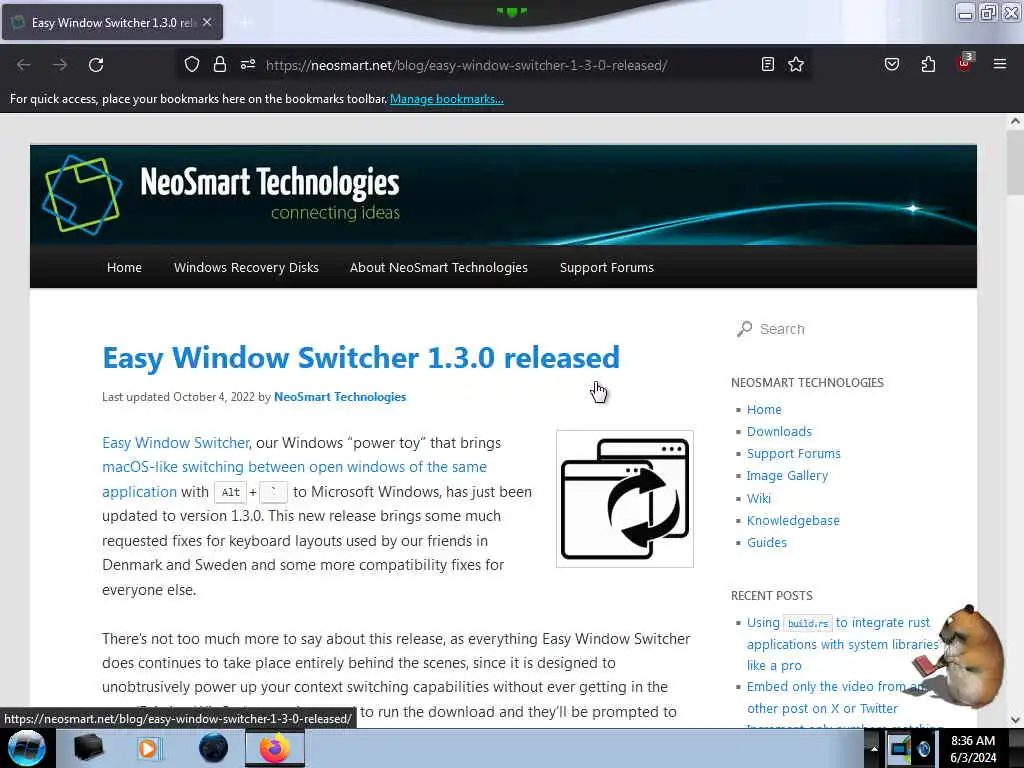The image size is (1024, 768).
Task: Click the page scrollbar down arrow
Action: 1014,720
